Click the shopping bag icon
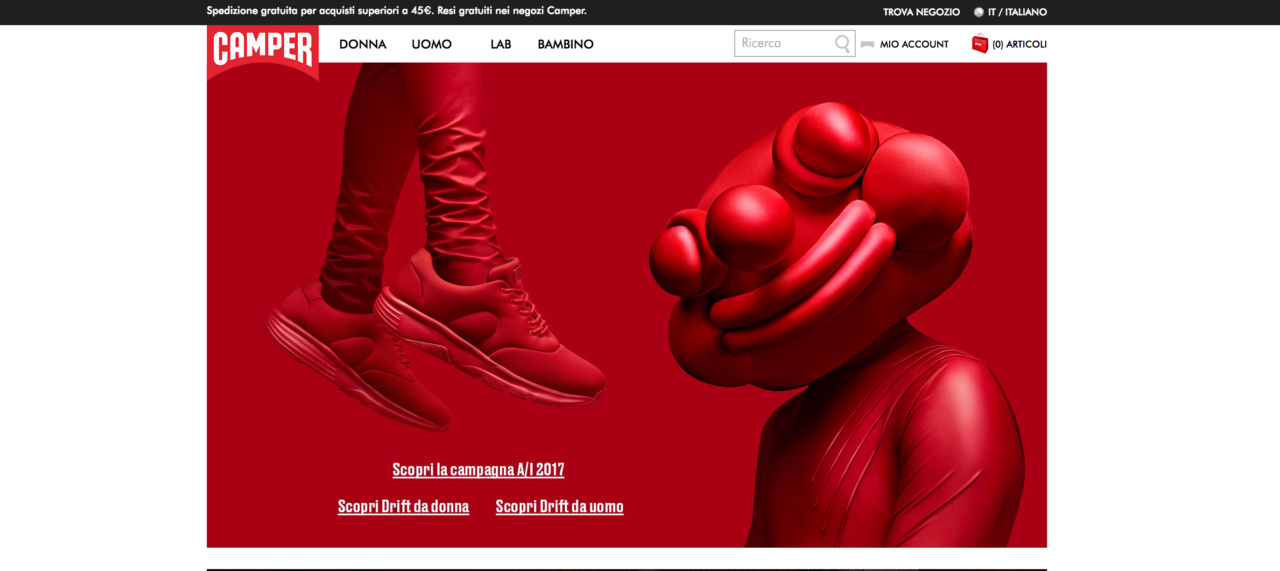 (980, 44)
